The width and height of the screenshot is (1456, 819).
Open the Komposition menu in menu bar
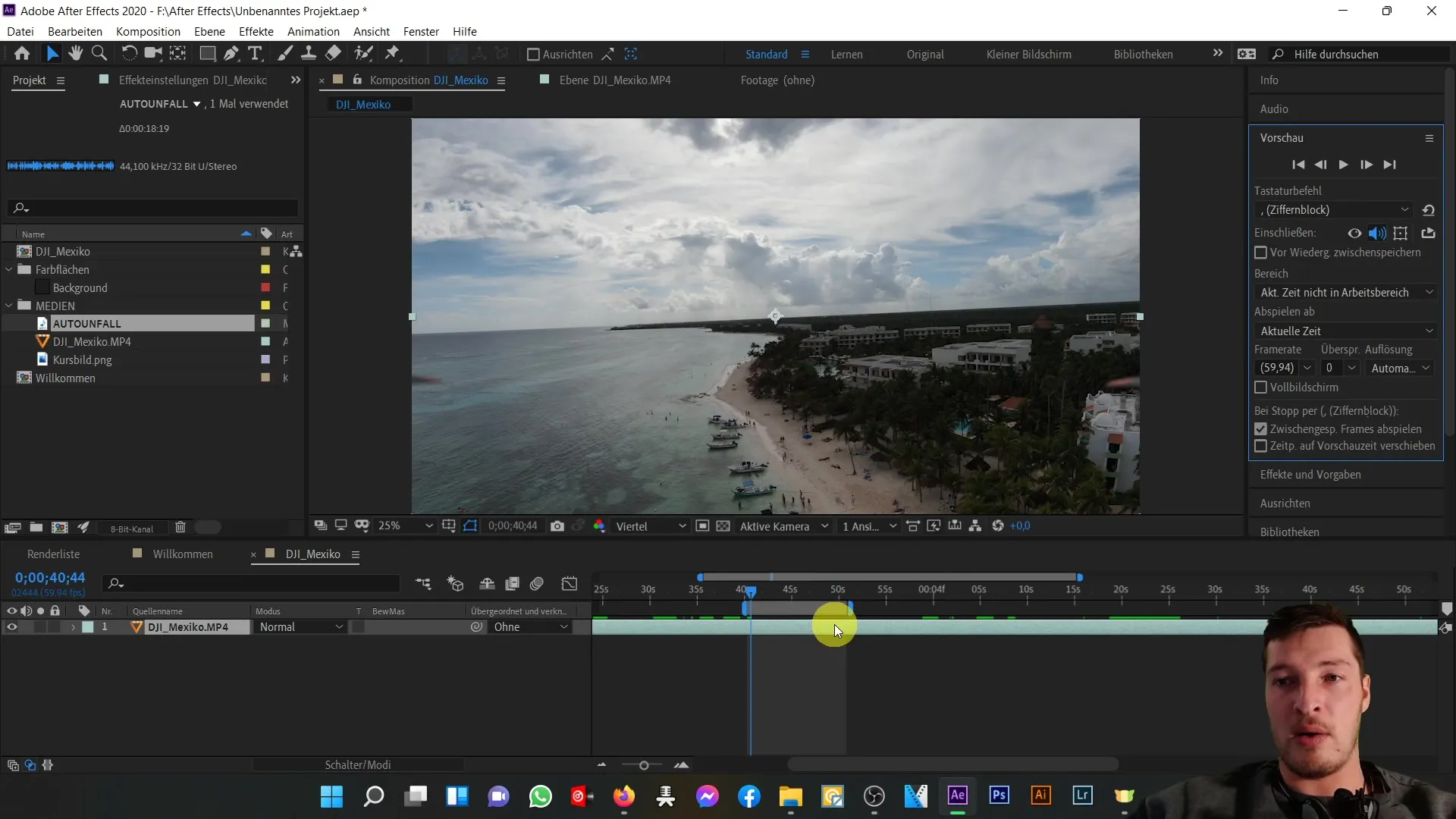pyautogui.click(x=147, y=31)
